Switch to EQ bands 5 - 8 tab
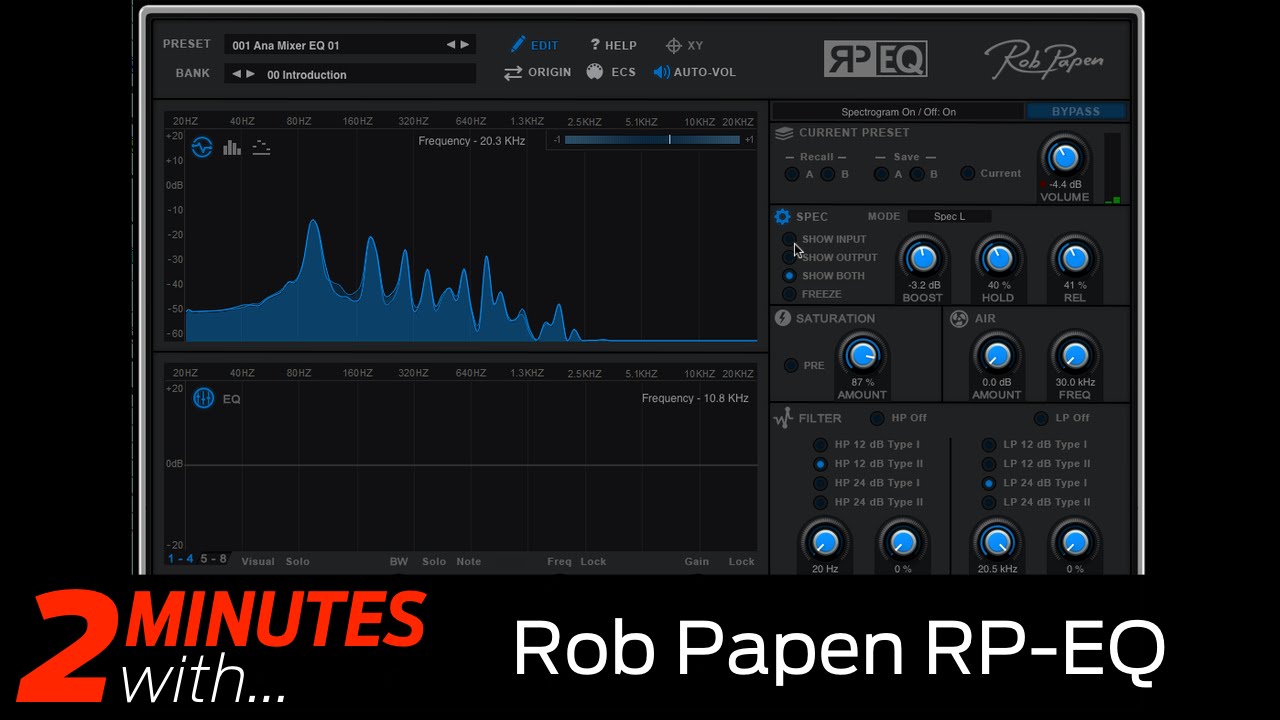Viewport: 1280px width, 720px height. 213,559
